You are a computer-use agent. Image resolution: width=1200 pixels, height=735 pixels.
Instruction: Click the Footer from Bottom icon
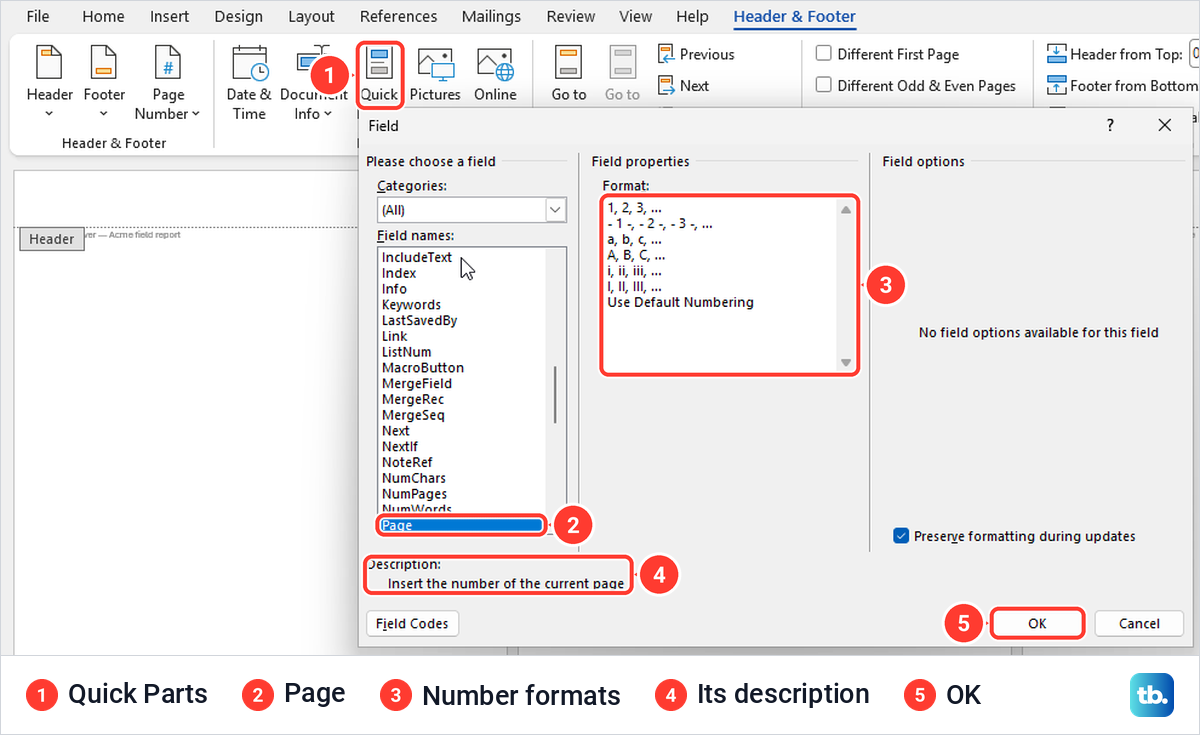point(1056,85)
